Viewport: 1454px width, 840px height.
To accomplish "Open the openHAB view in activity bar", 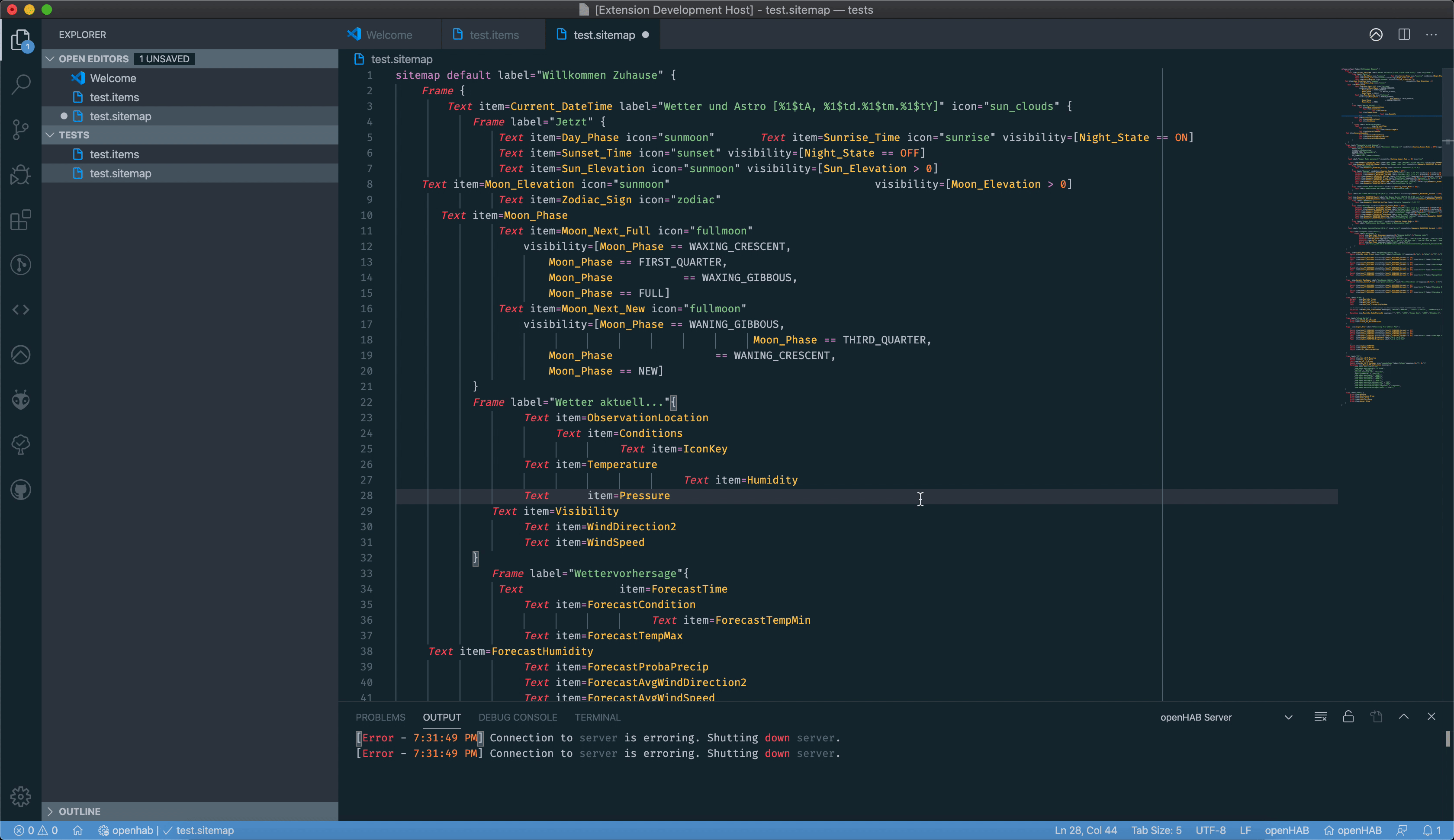I will point(21,354).
